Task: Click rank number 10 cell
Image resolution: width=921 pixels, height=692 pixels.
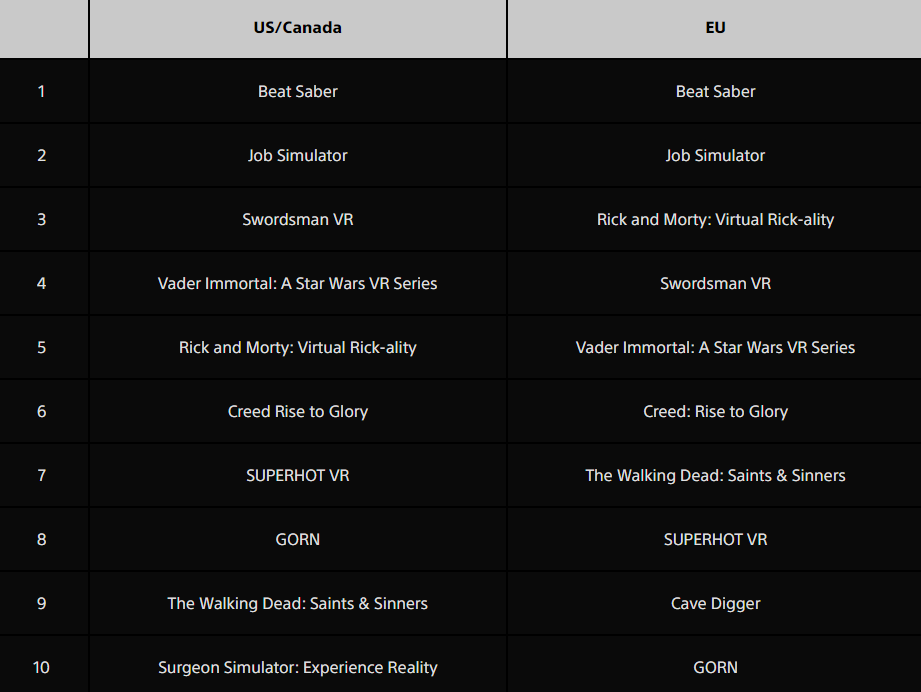Action: [41, 667]
